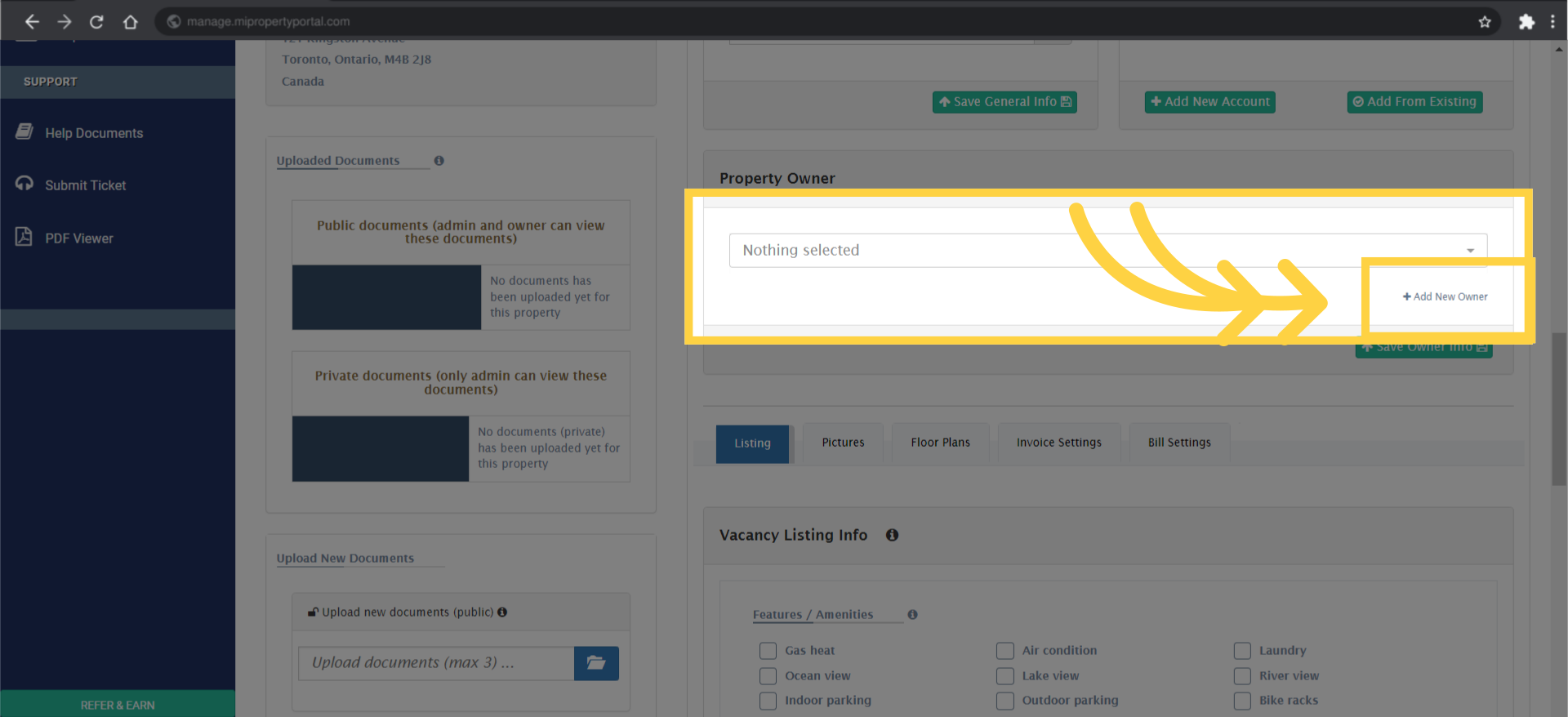Check the Indoor parking checkbox
Viewport: 1568px width, 717px height.
[768, 701]
